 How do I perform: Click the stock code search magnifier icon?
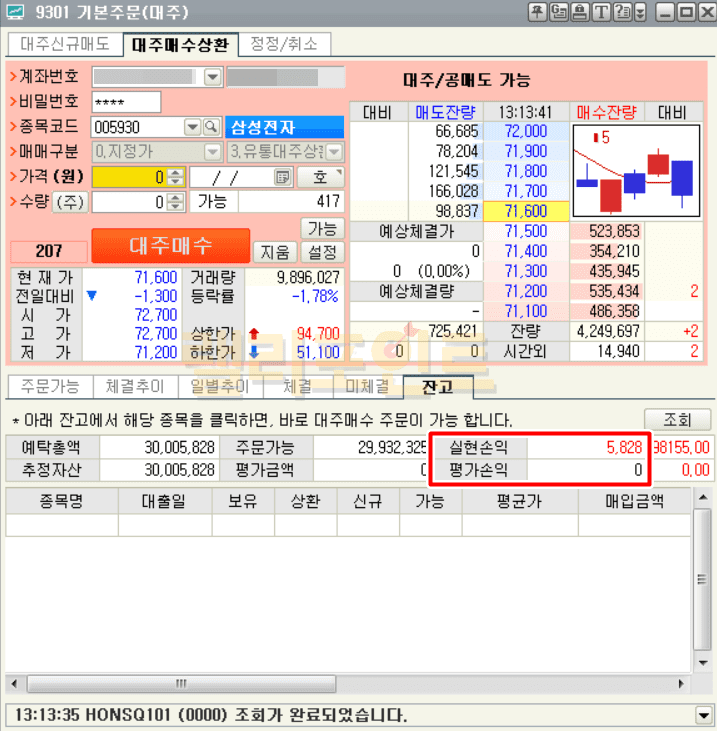[x=211, y=127]
